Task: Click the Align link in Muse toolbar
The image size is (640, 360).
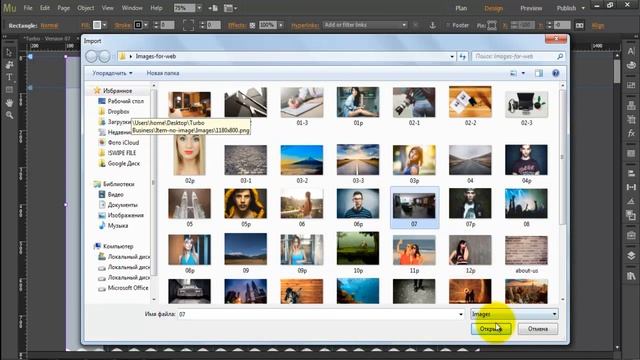Action: point(598,26)
